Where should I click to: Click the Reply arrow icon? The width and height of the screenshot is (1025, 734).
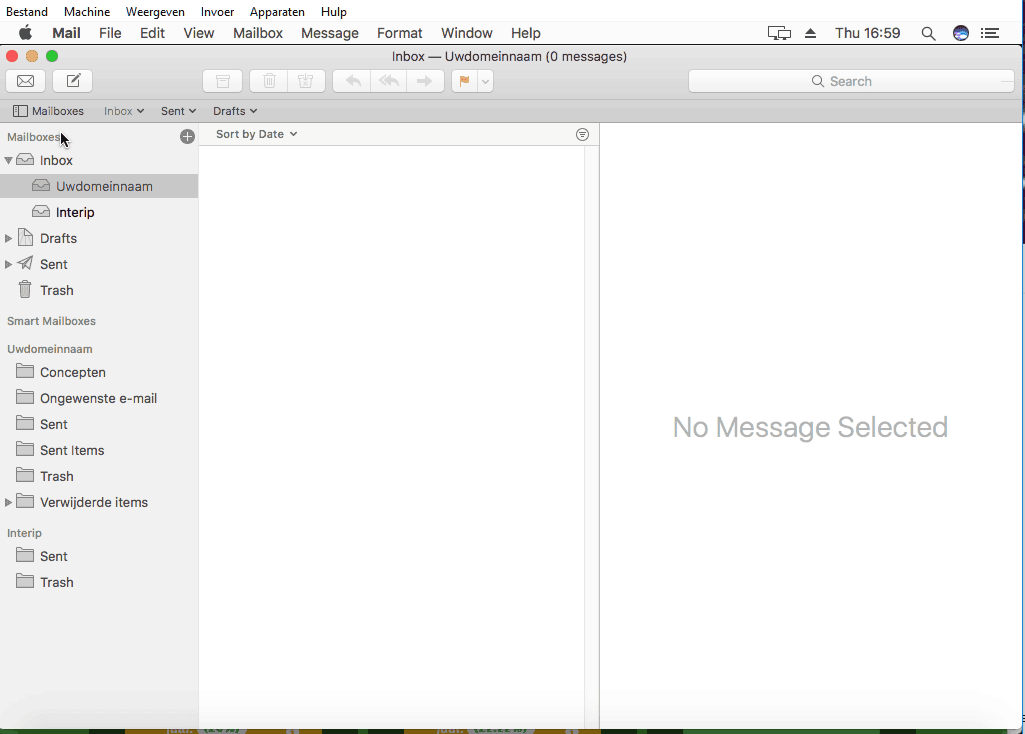coord(352,81)
